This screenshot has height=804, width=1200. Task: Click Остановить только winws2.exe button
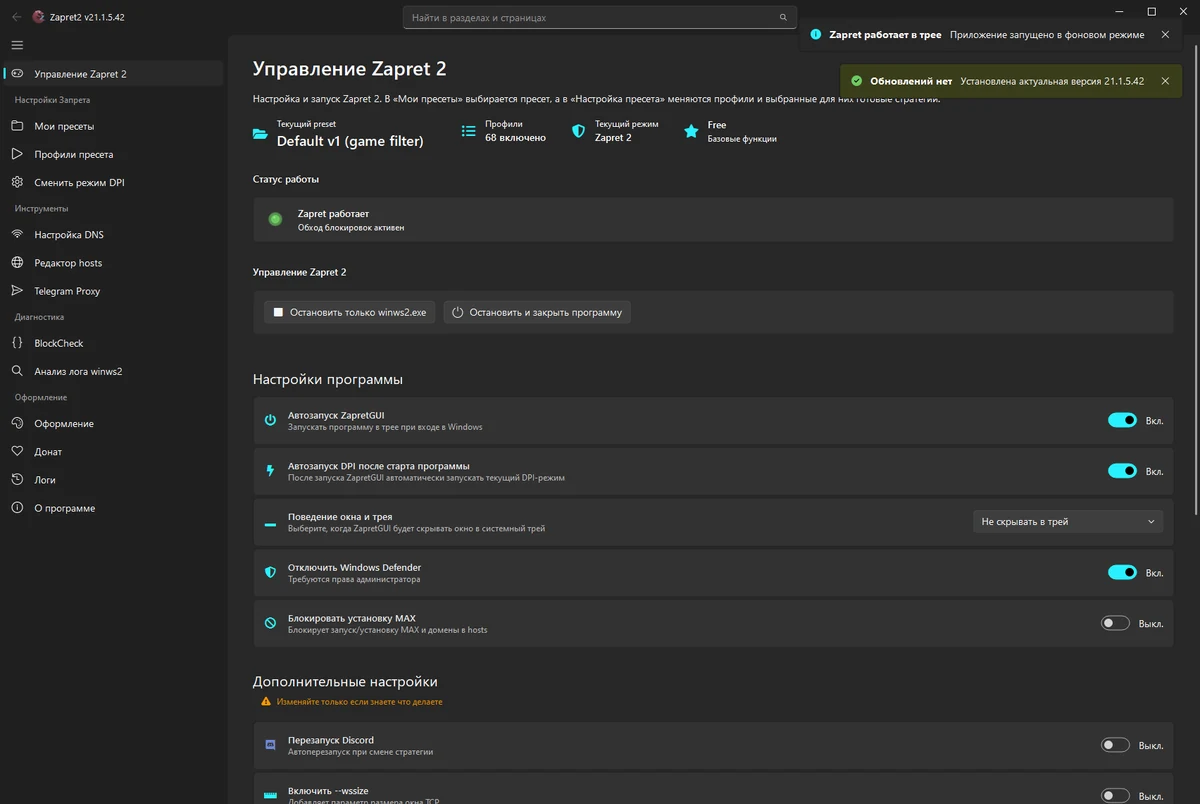tap(350, 312)
